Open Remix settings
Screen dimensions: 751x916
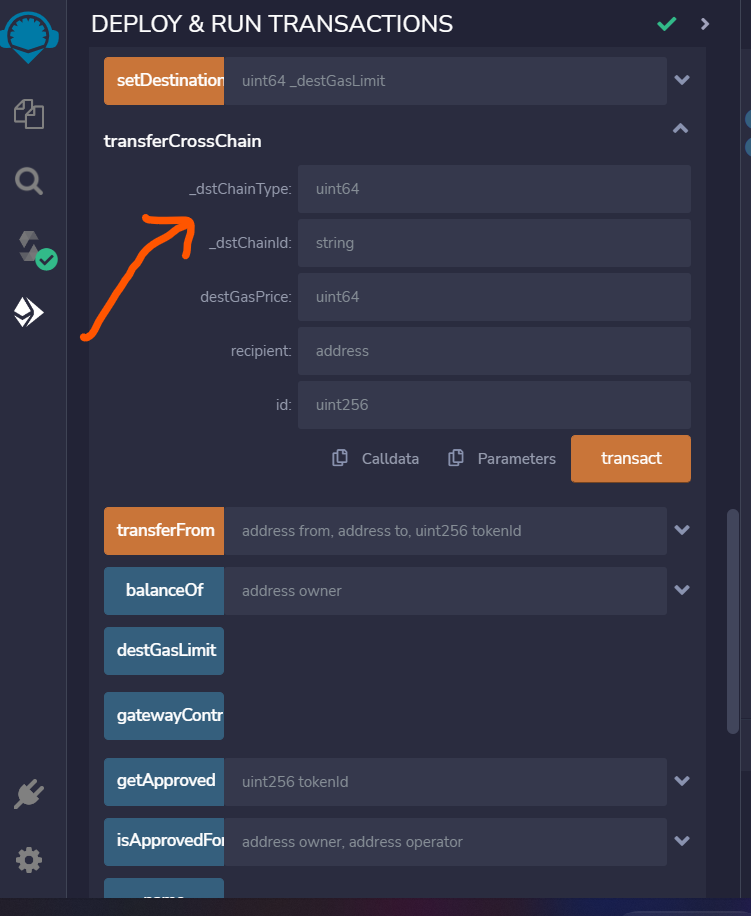click(x=29, y=860)
